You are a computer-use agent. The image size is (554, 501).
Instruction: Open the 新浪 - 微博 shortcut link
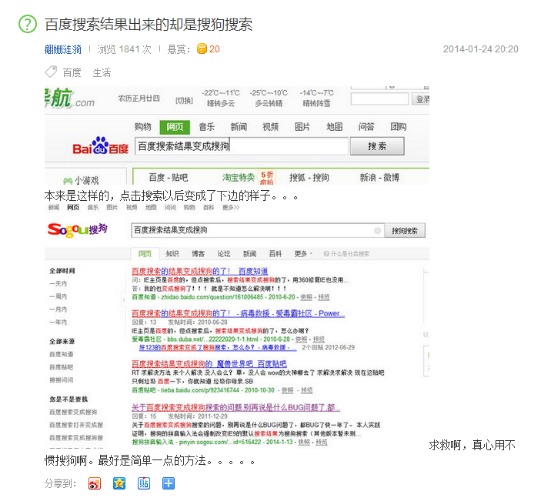pos(379,177)
